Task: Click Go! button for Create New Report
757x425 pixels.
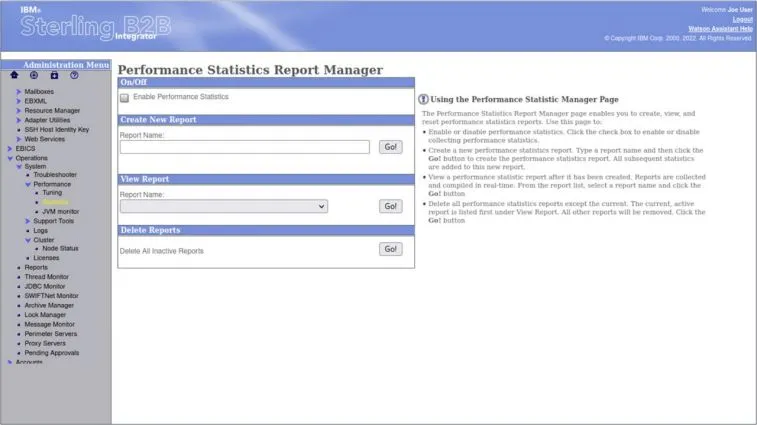Action: [391, 147]
